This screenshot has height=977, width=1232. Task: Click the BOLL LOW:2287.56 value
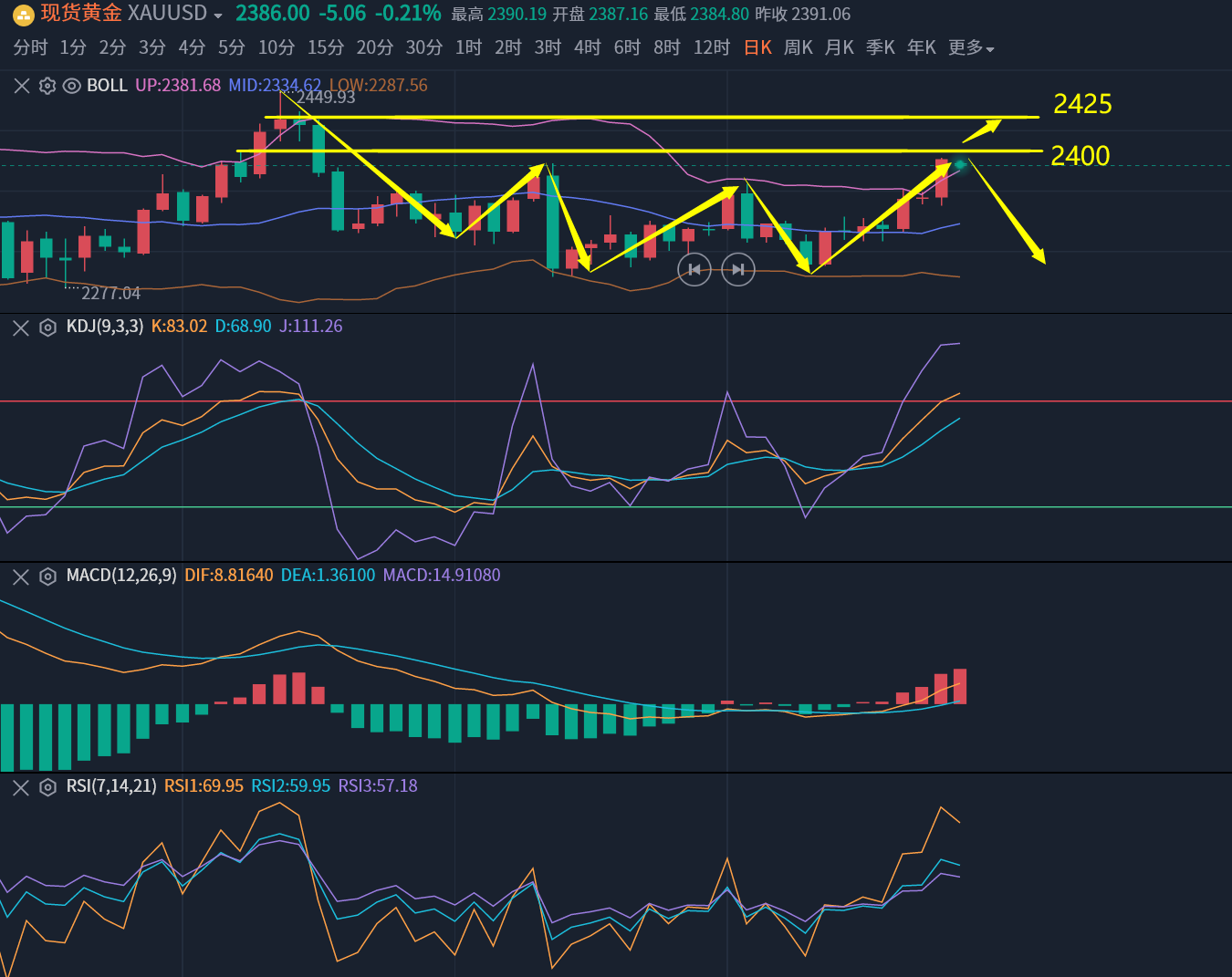point(378,86)
